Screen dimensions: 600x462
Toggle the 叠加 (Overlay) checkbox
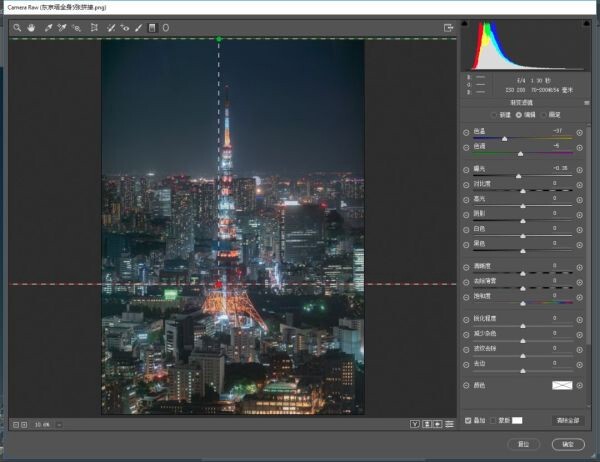468,420
